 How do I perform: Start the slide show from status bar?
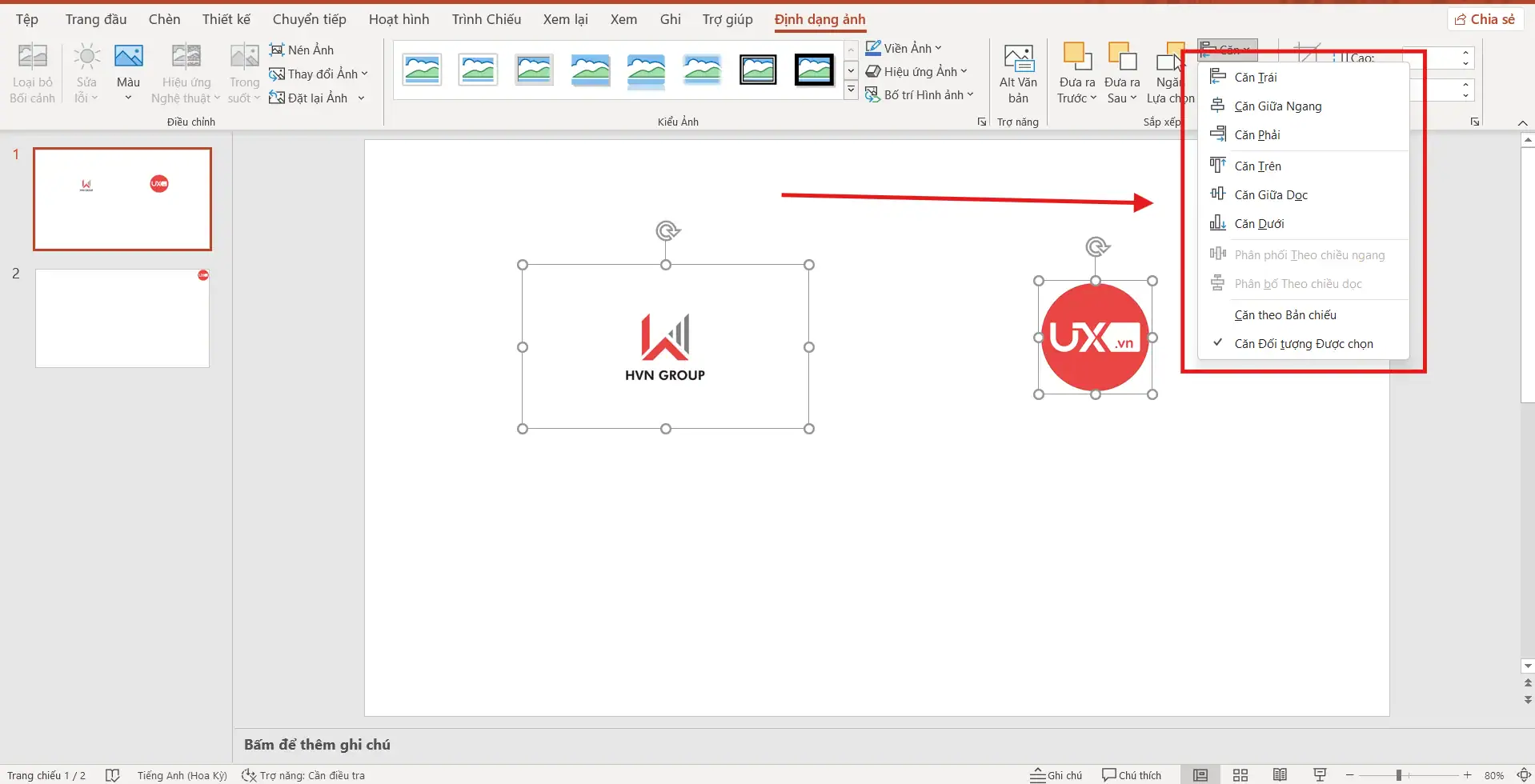click(1321, 775)
